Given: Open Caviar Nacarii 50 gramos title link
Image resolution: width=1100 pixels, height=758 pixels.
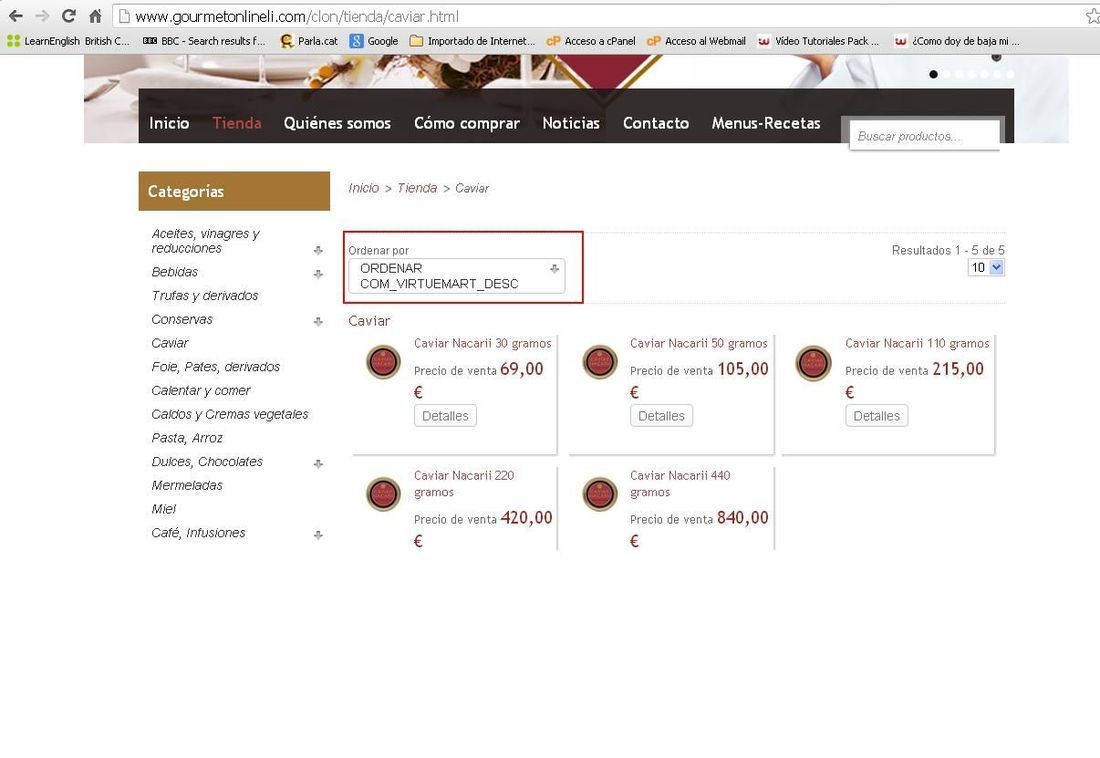Looking at the screenshot, I should [x=699, y=343].
